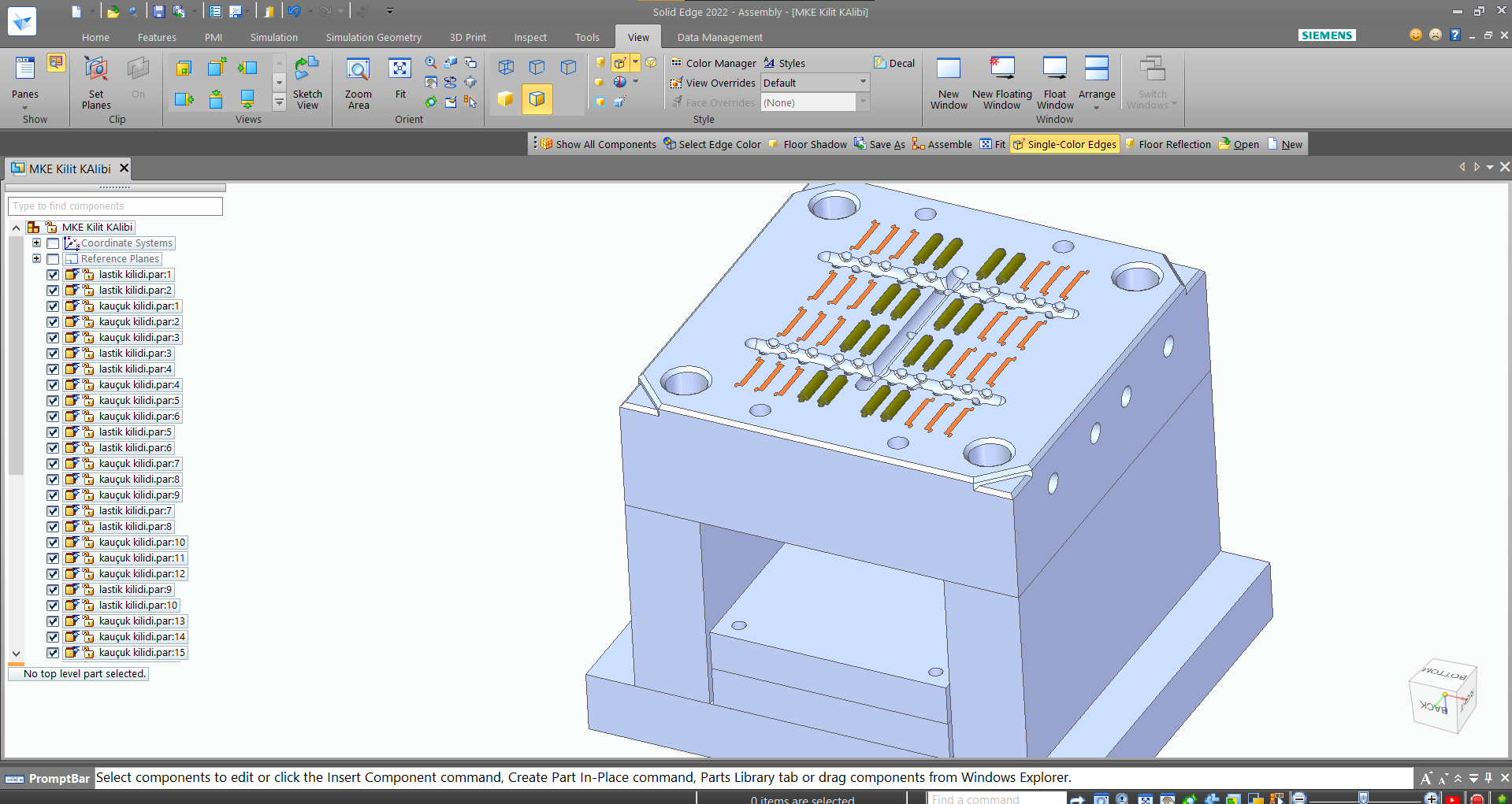Toggle kauçuk kilidi.par:7 checkbox

[x=53, y=464]
